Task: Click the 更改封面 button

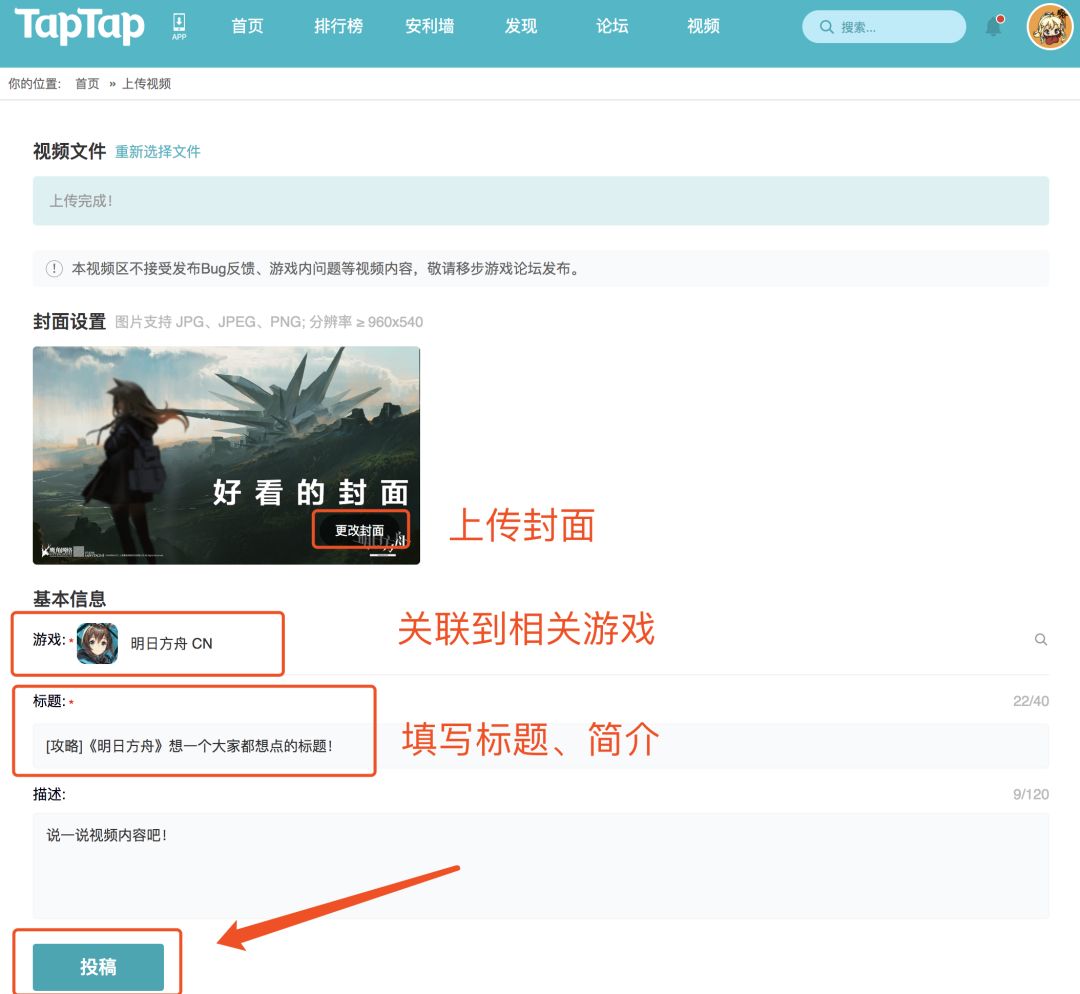Action: (362, 531)
